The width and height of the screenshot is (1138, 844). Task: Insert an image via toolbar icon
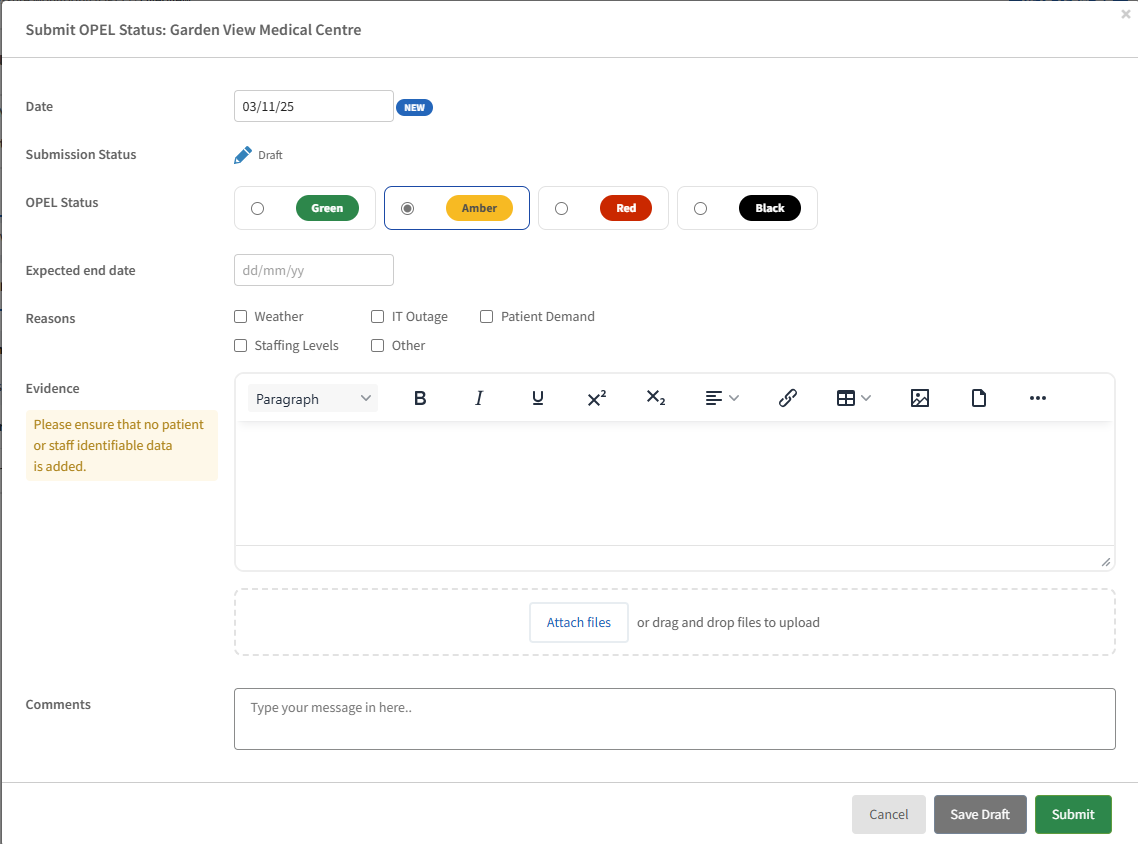pyautogui.click(x=920, y=398)
